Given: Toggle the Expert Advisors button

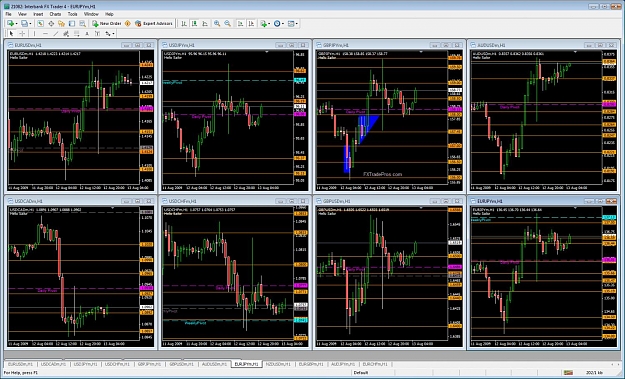Looking at the screenshot, I should 153,24.
